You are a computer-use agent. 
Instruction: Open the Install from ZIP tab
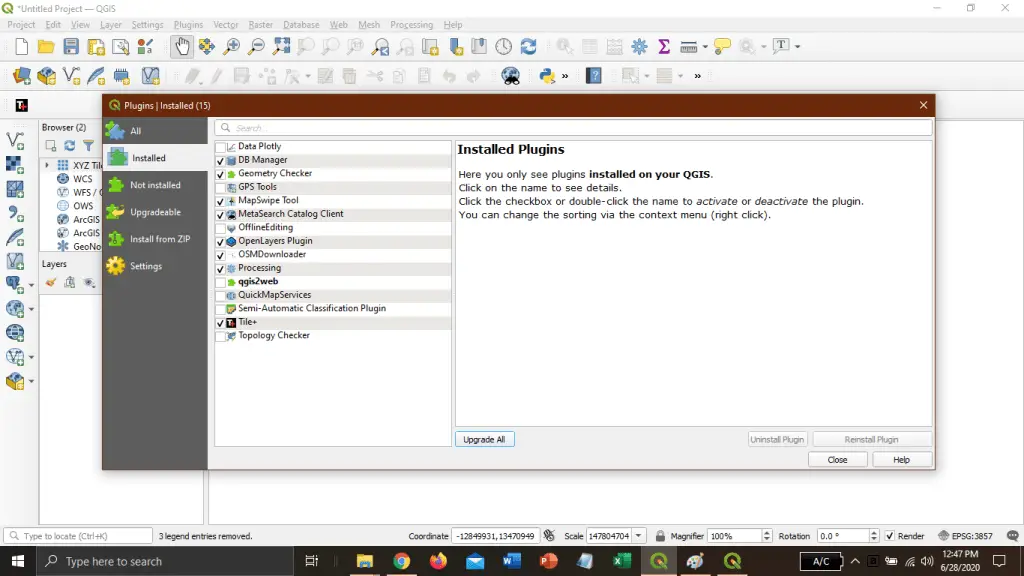(155, 239)
